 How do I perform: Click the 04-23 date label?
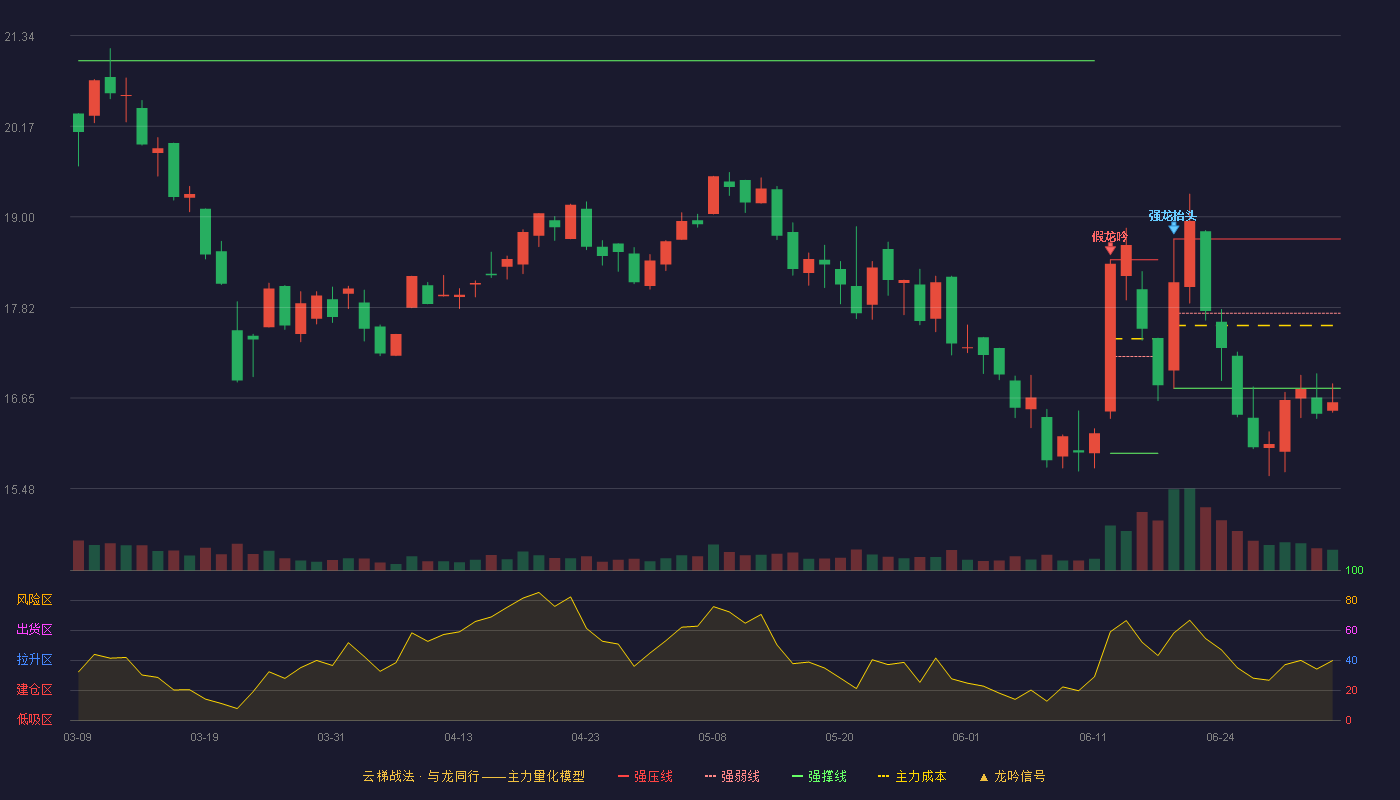585,737
